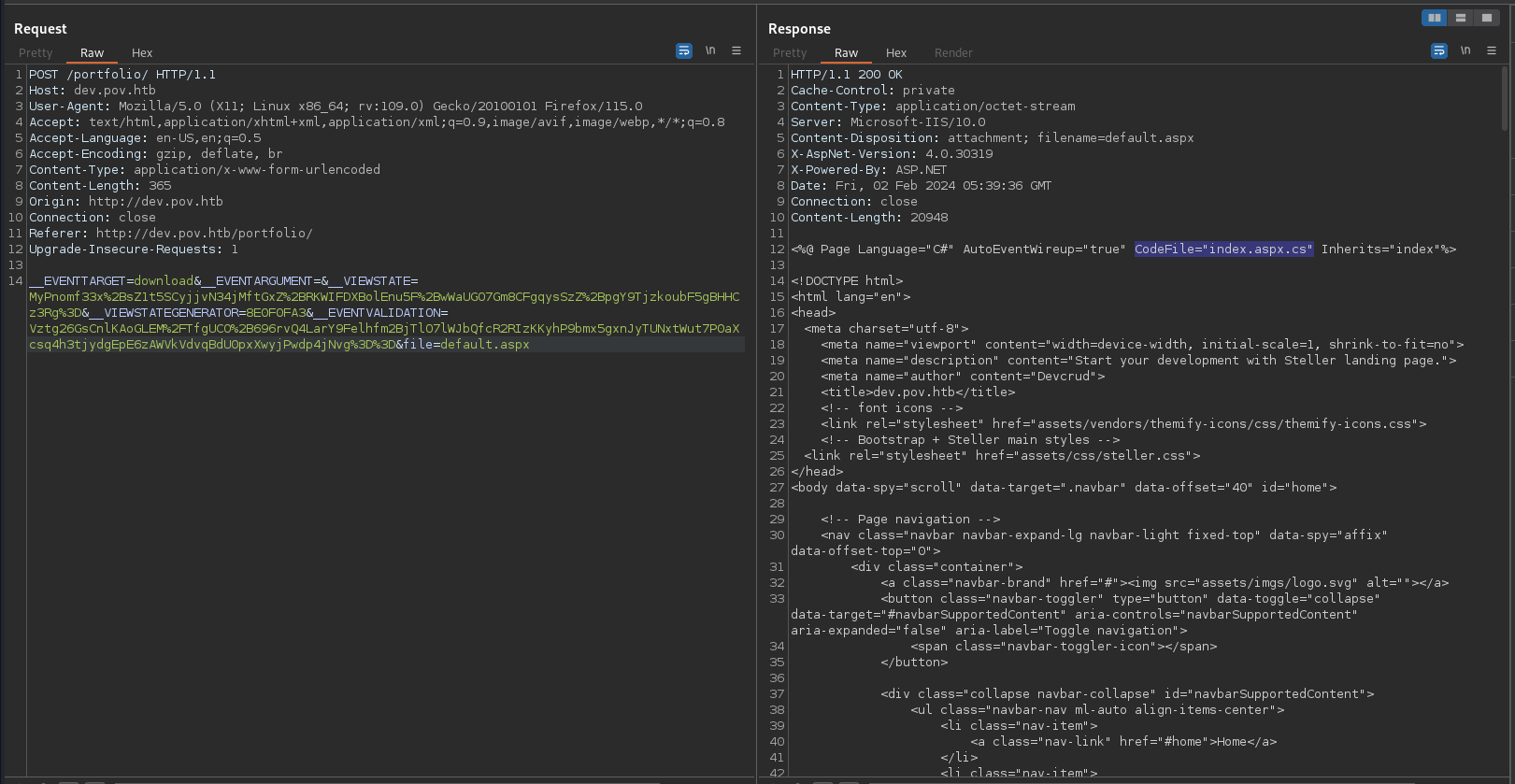The image size is (1515, 784).
Task: Click the 'Accept-Language: en-US,en;q=0.5' header
Action: tap(145, 138)
